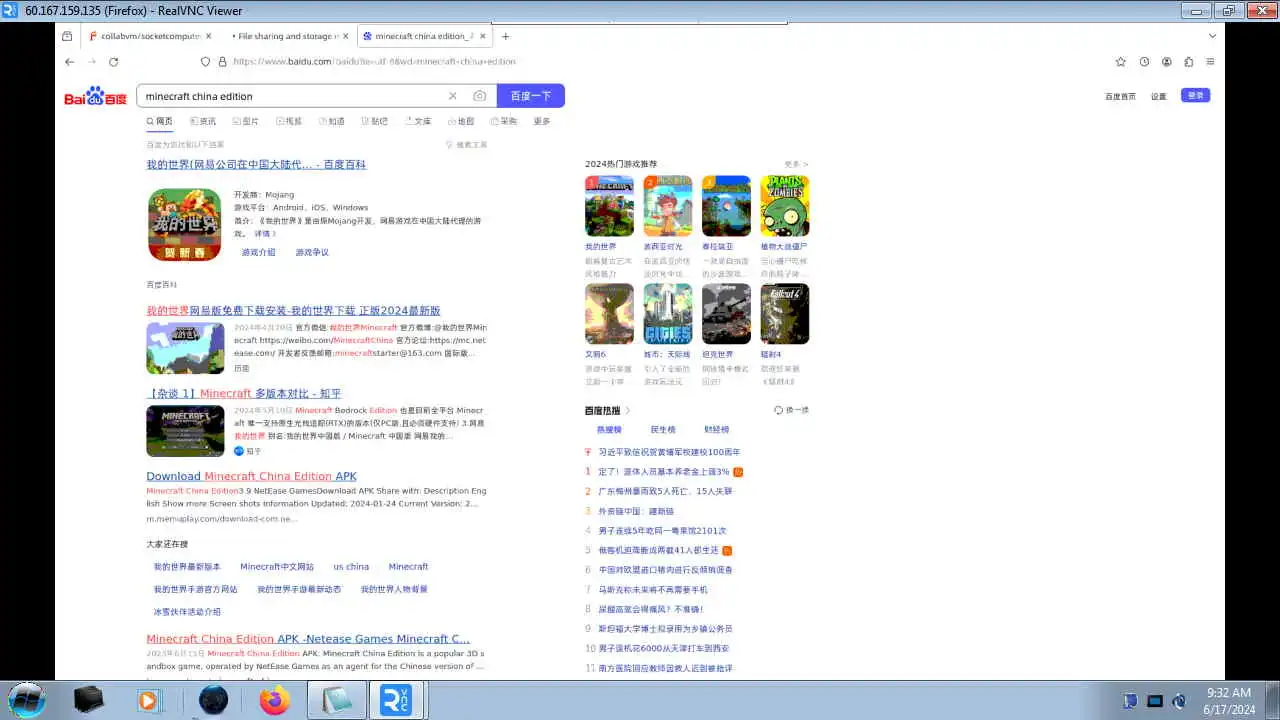The image size is (1280, 720).
Task: Click the 我的世界 game icon thumbnail
Action: pyautogui.click(x=185, y=225)
